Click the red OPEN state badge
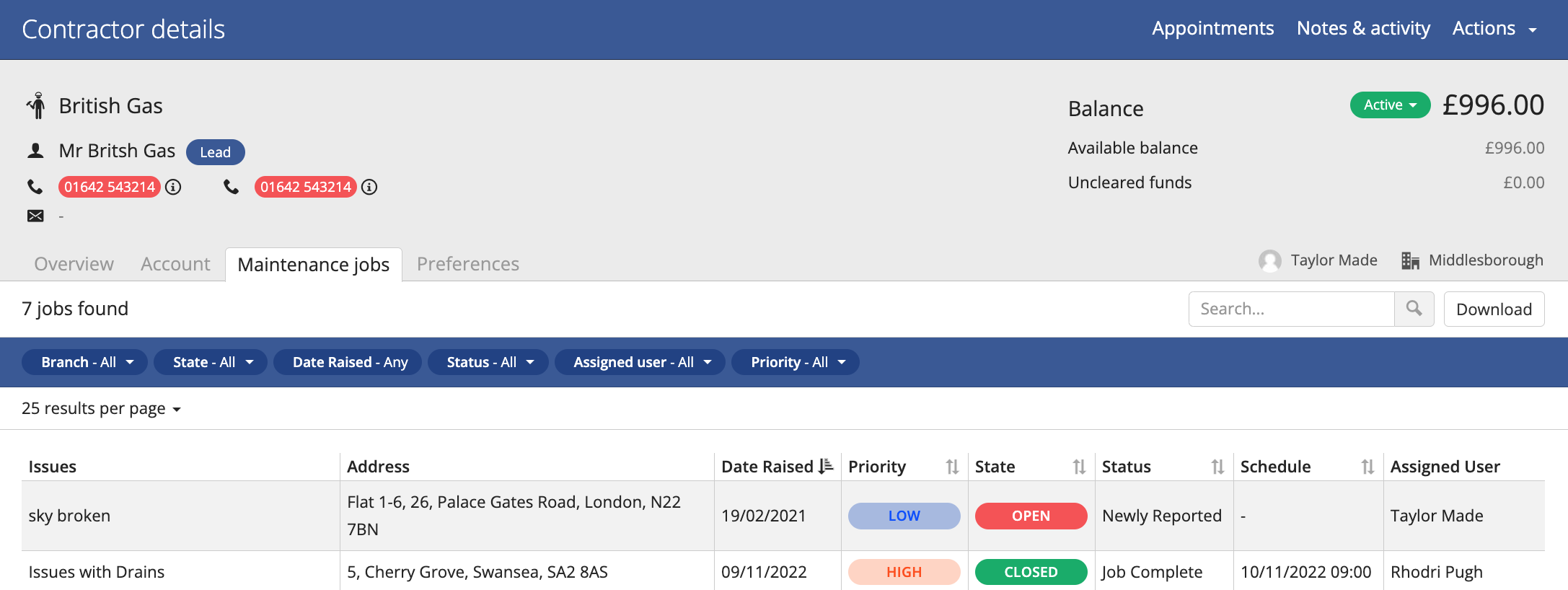Image resolution: width=1568 pixels, height=590 pixels. 1031,516
